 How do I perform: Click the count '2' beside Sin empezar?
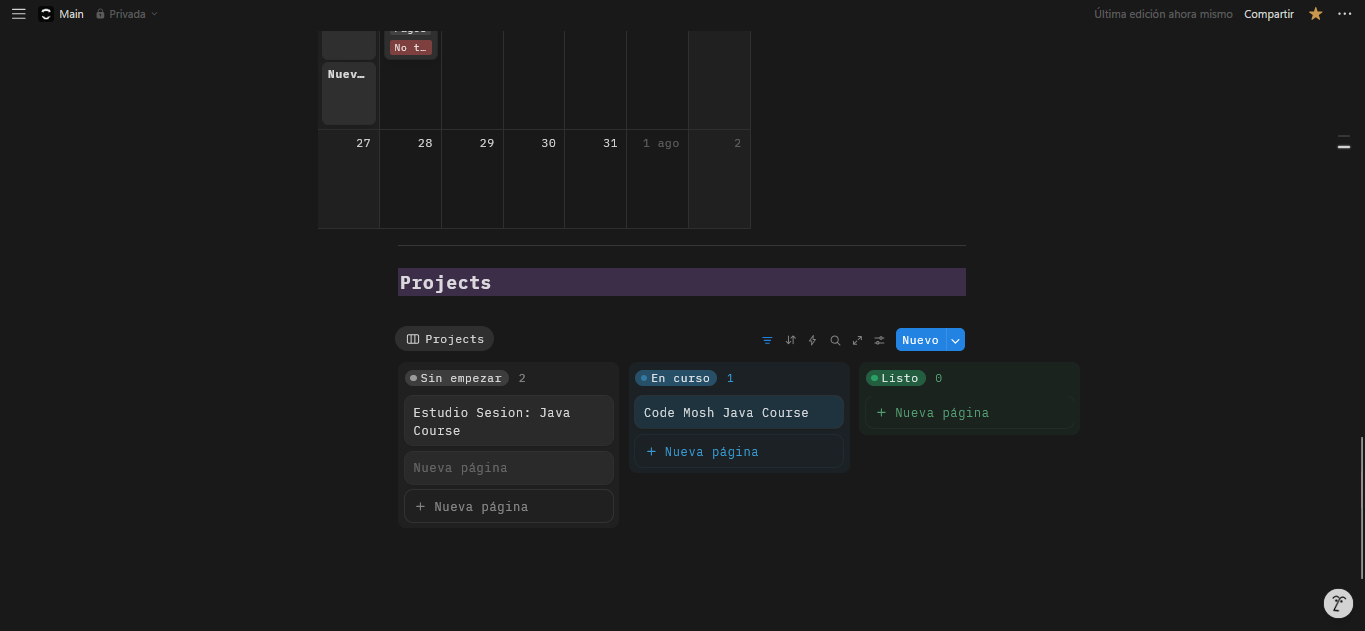click(x=522, y=378)
